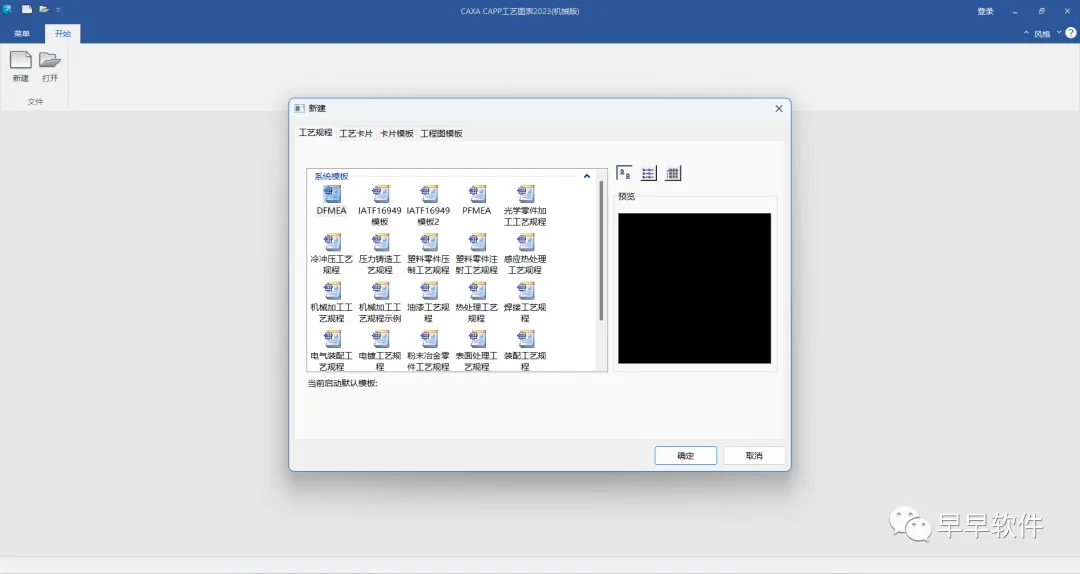Click the black preview pane

pos(694,288)
